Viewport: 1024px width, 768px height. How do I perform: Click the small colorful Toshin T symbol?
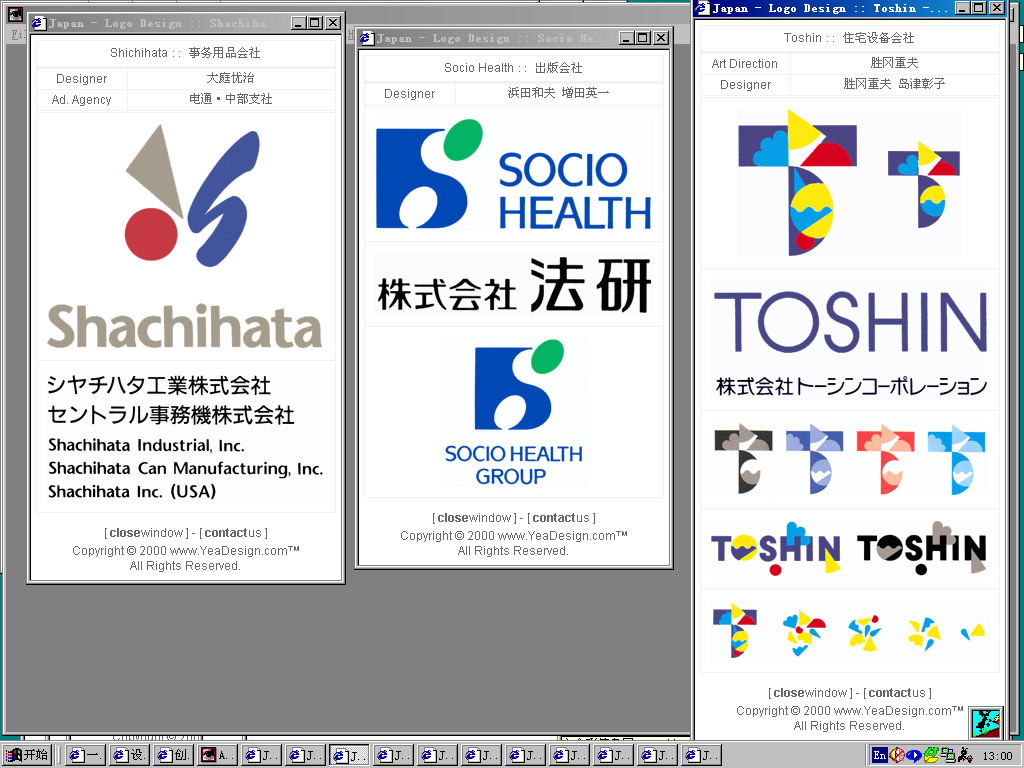pyautogui.click(x=923, y=185)
